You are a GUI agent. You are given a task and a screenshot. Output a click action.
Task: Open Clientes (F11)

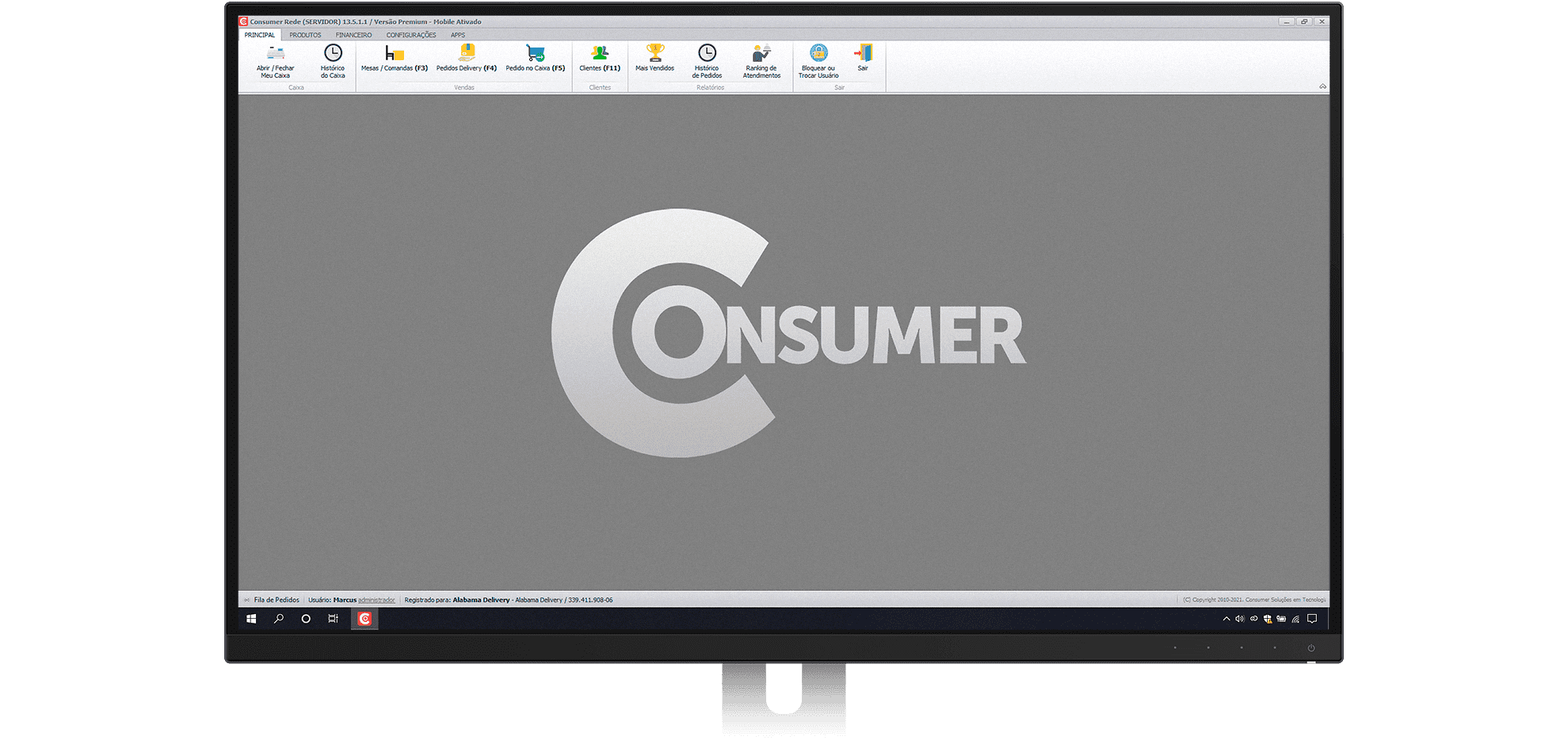600,58
